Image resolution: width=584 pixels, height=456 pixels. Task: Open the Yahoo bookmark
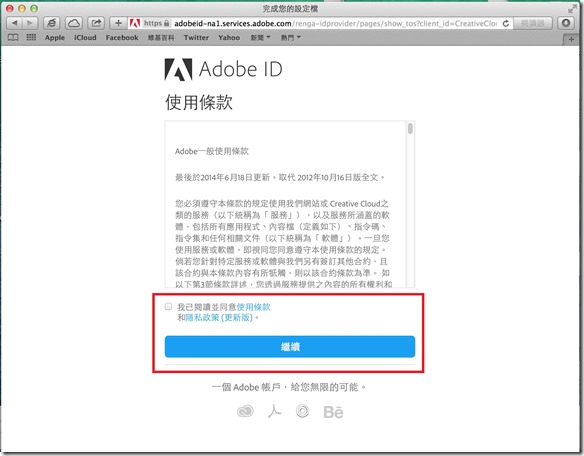pyautogui.click(x=229, y=38)
